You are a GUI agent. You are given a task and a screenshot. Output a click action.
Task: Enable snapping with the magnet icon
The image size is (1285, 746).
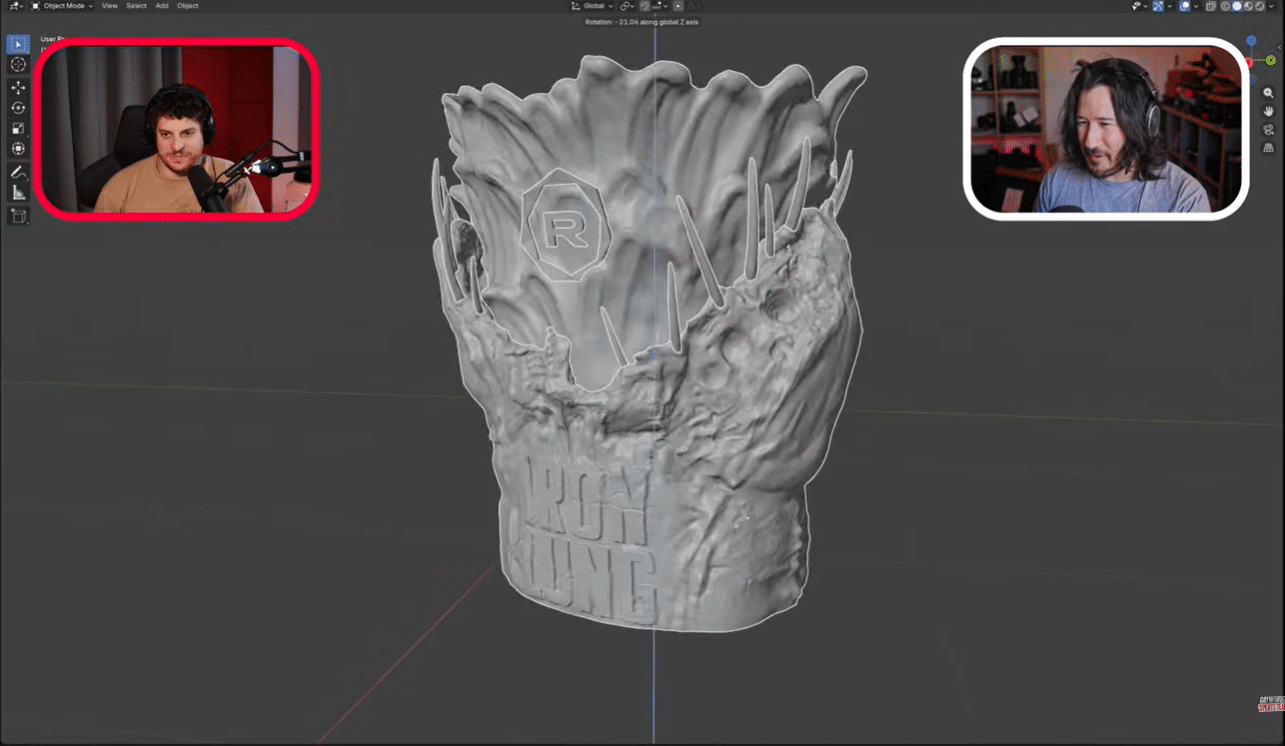click(x=645, y=5)
